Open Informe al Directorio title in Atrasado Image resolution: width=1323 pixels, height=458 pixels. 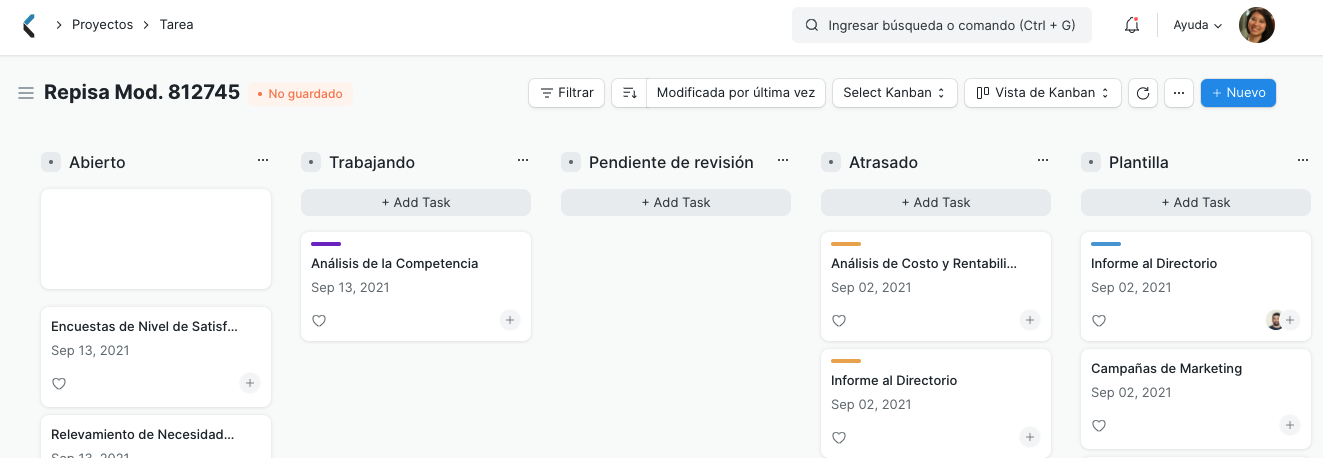894,380
